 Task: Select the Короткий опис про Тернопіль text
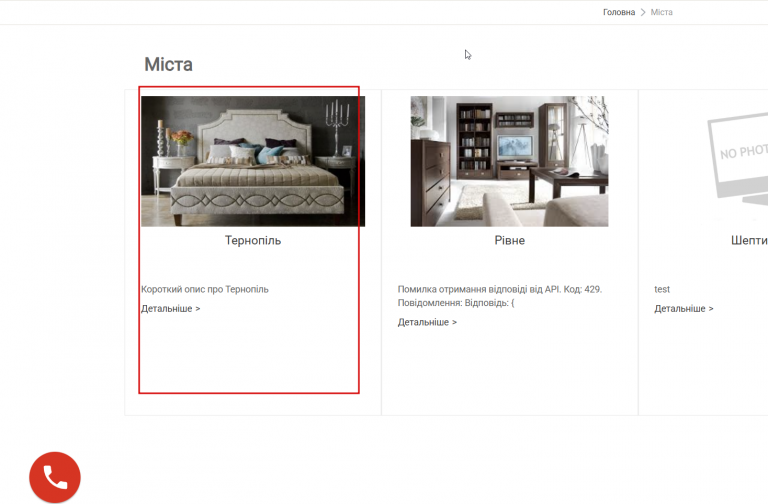point(205,289)
